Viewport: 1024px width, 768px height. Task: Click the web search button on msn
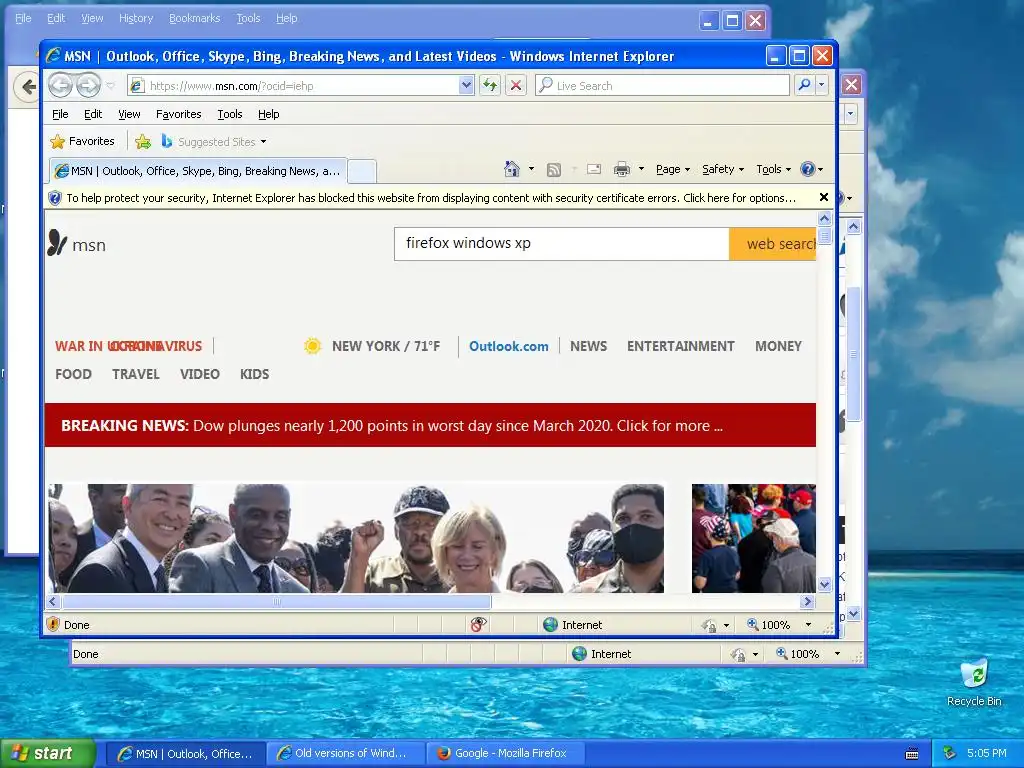click(773, 244)
